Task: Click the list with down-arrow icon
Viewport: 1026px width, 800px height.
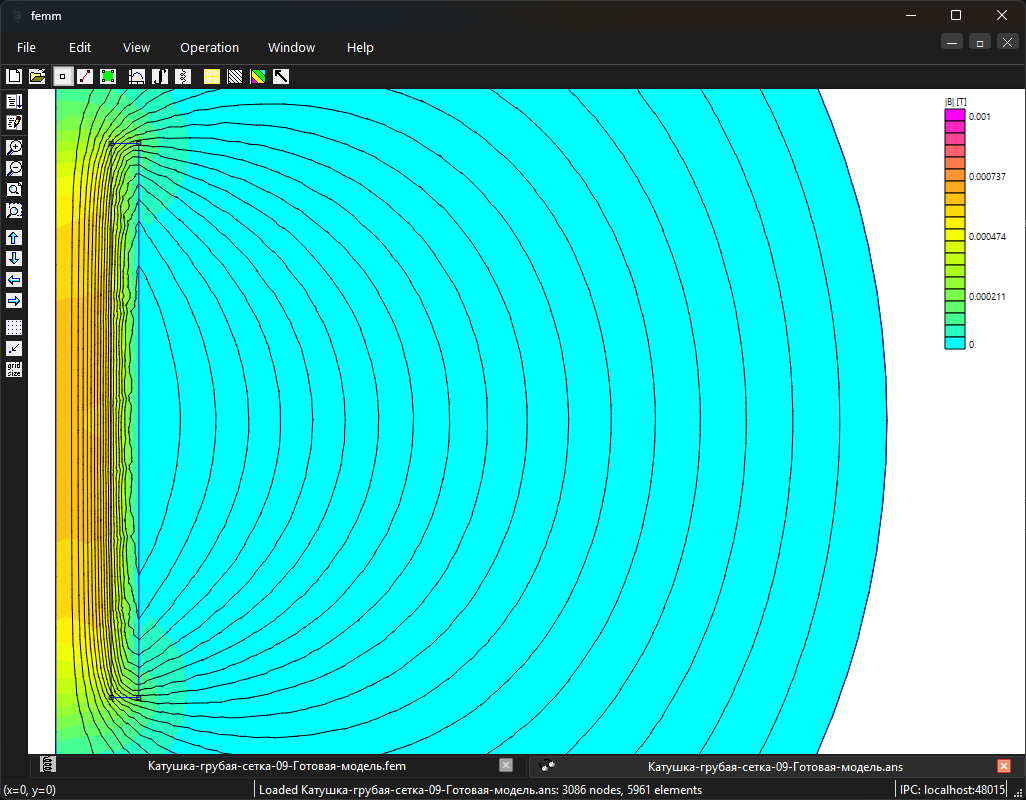Action: tap(14, 101)
